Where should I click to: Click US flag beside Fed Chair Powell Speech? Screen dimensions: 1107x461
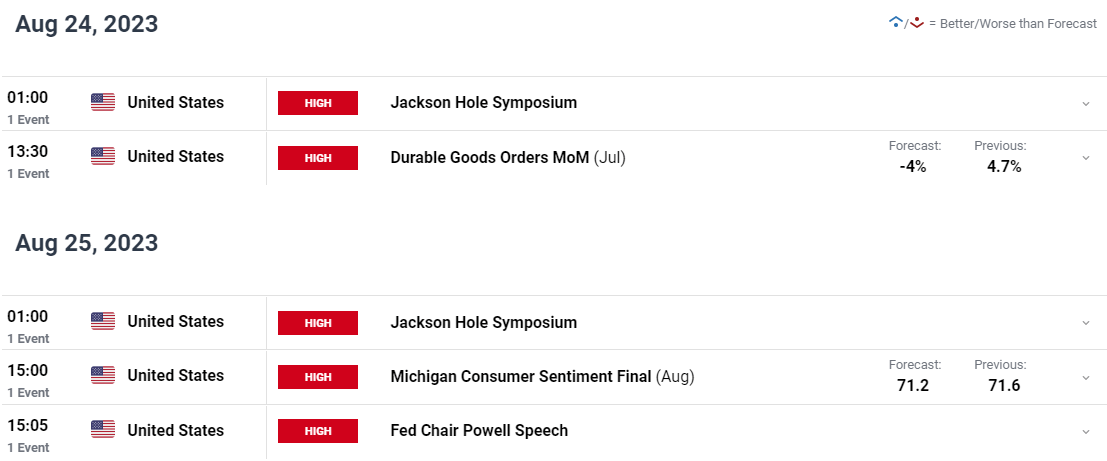[103, 430]
